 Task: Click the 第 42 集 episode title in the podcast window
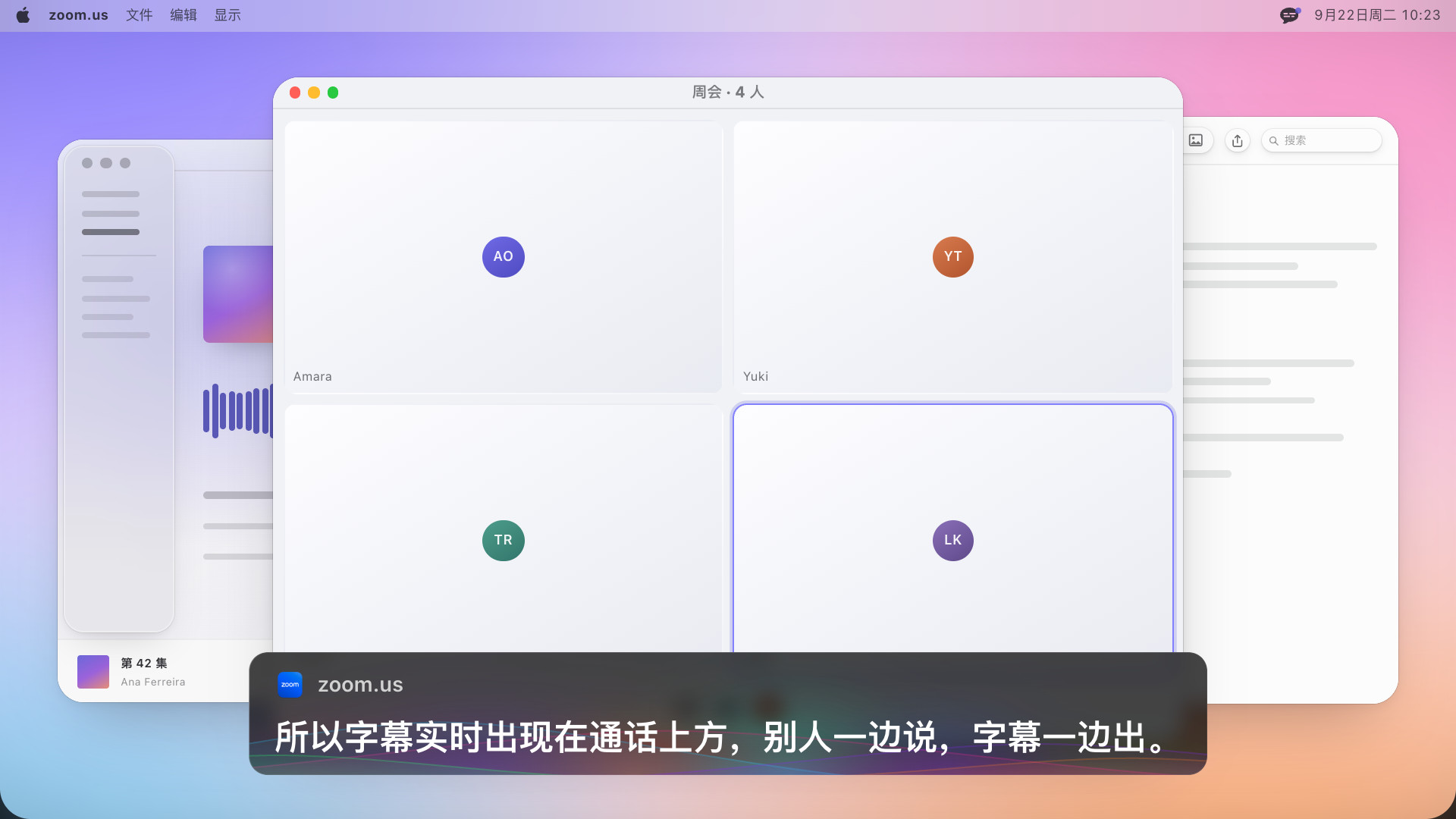[144, 663]
